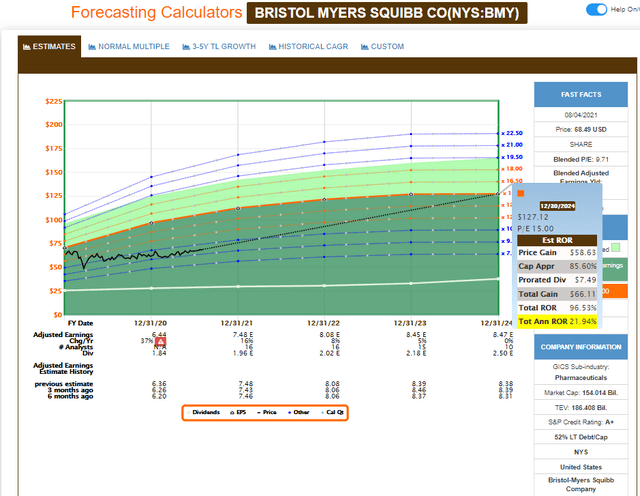Click the x 21.00 multiple line label
The height and width of the screenshot is (496, 640).
512,145
